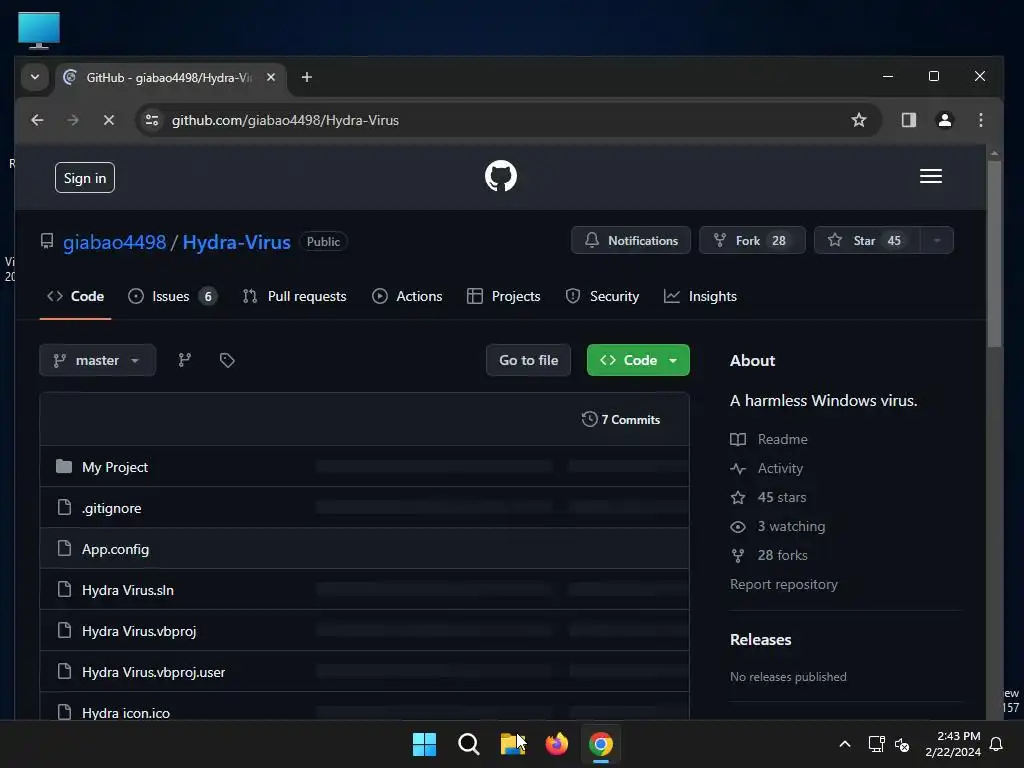
Task: Click the file icon beside .gitignore
Action: (x=64, y=507)
